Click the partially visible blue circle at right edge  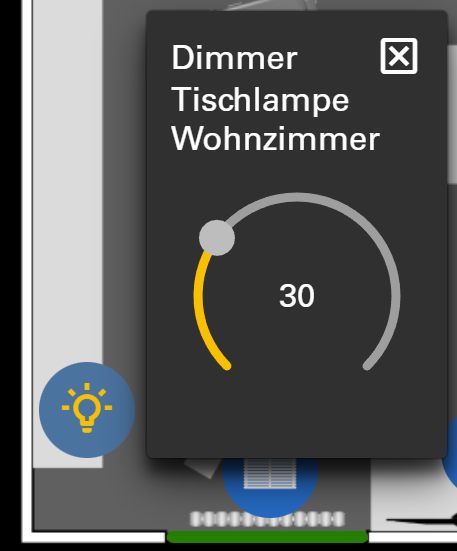[x=450, y=452]
